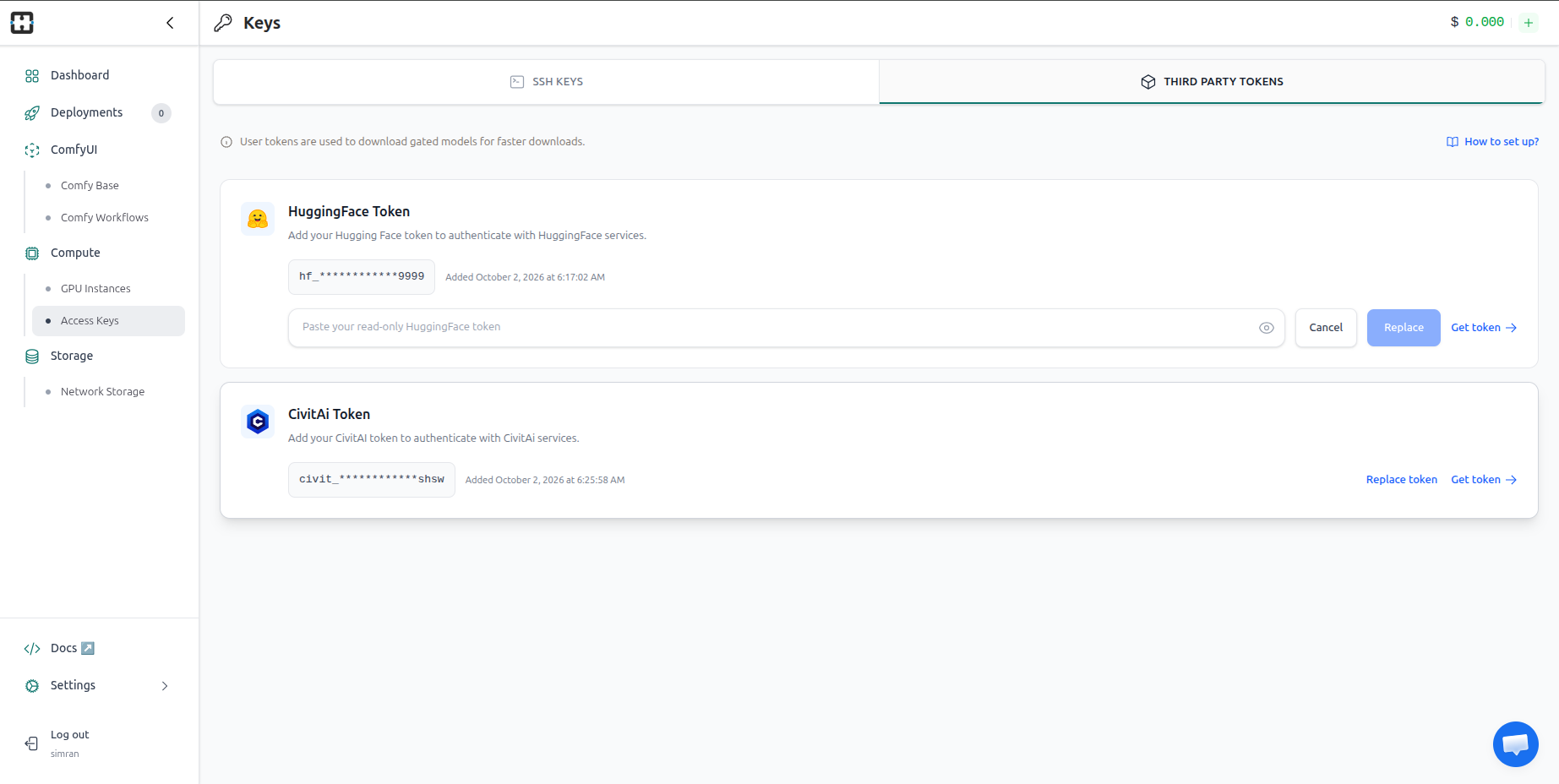
Task: Click the external link icon beside Docs
Action: (87, 648)
